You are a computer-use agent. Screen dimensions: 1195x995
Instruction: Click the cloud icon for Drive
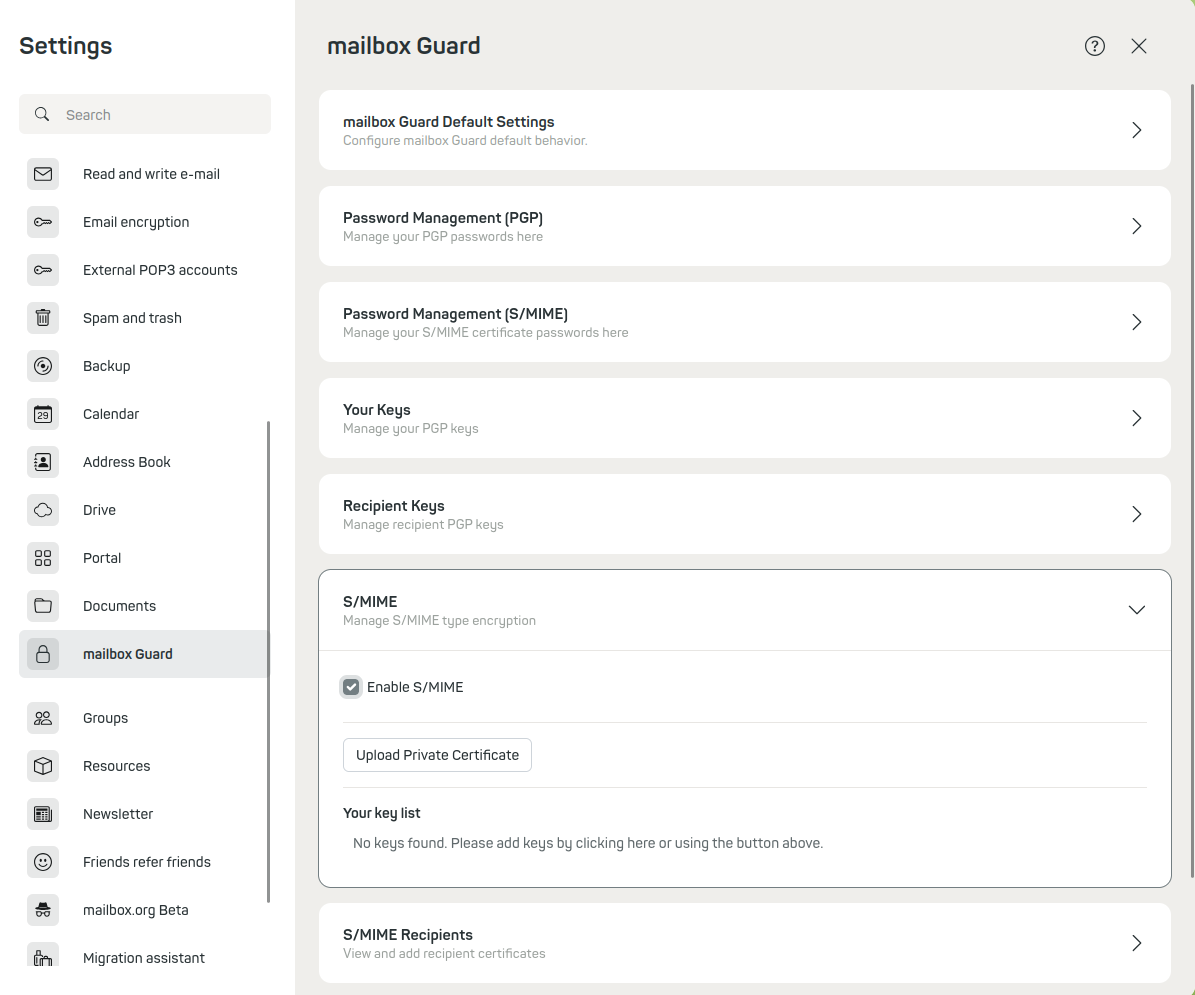click(43, 510)
